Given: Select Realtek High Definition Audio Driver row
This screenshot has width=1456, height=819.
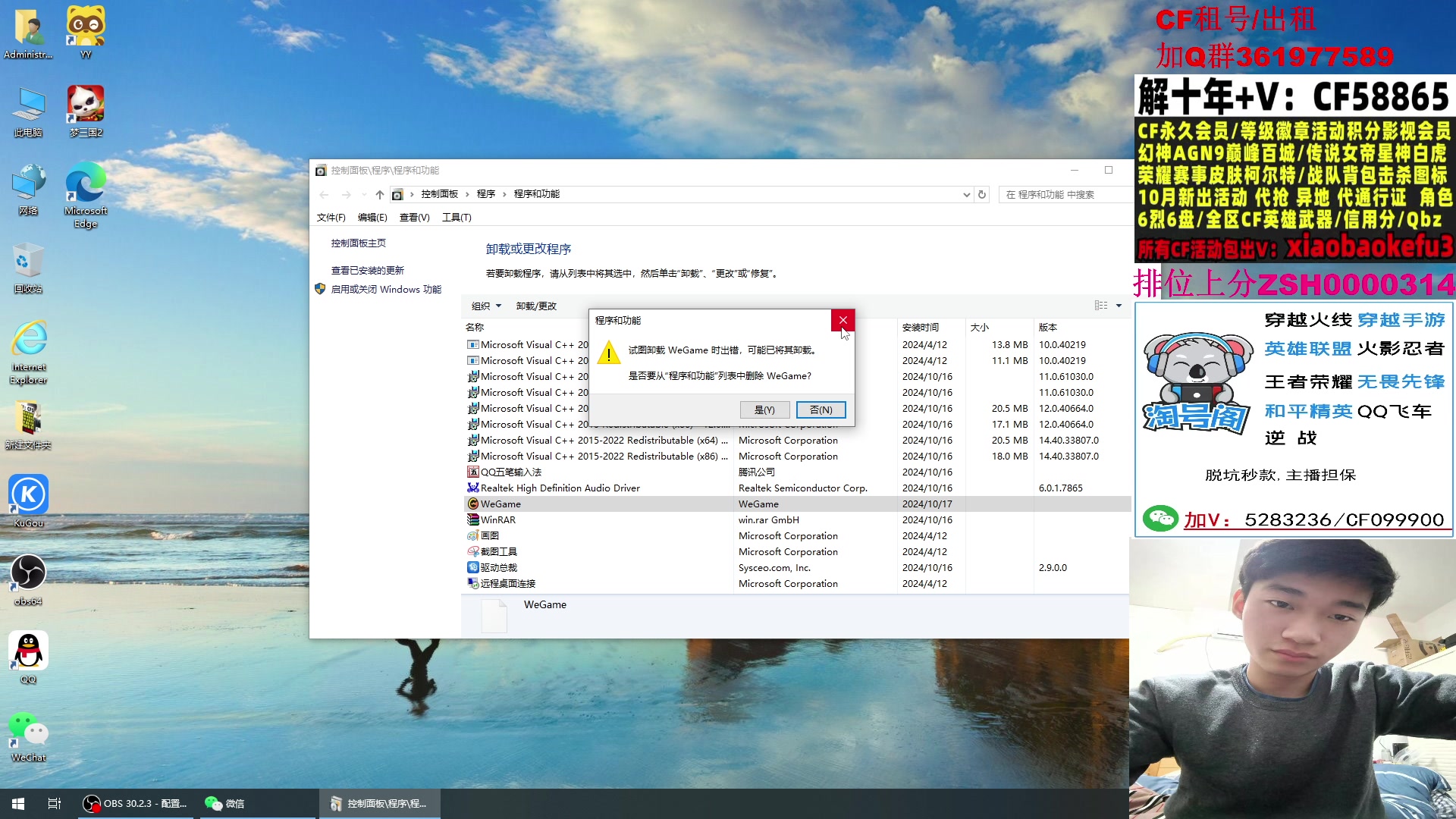Looking at the screenshot, I should point(797,488).
